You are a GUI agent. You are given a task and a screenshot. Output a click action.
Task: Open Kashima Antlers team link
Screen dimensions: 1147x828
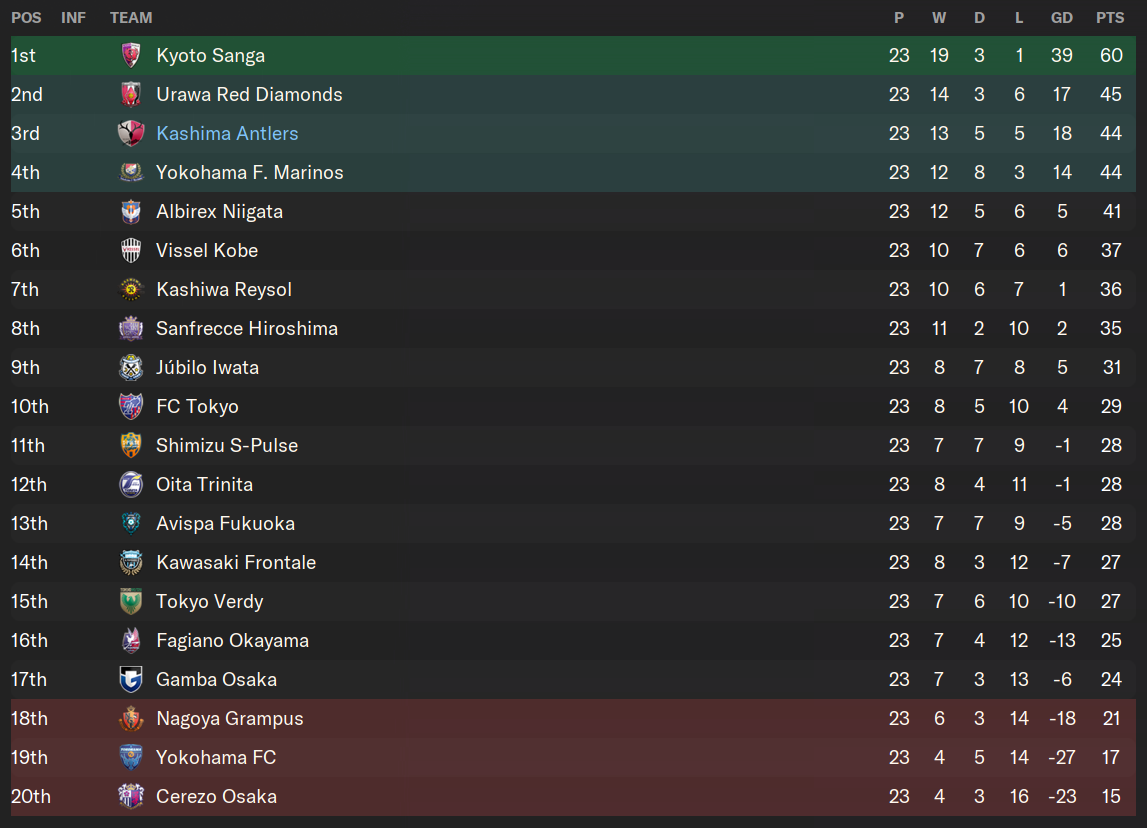[x=227, y=133]
